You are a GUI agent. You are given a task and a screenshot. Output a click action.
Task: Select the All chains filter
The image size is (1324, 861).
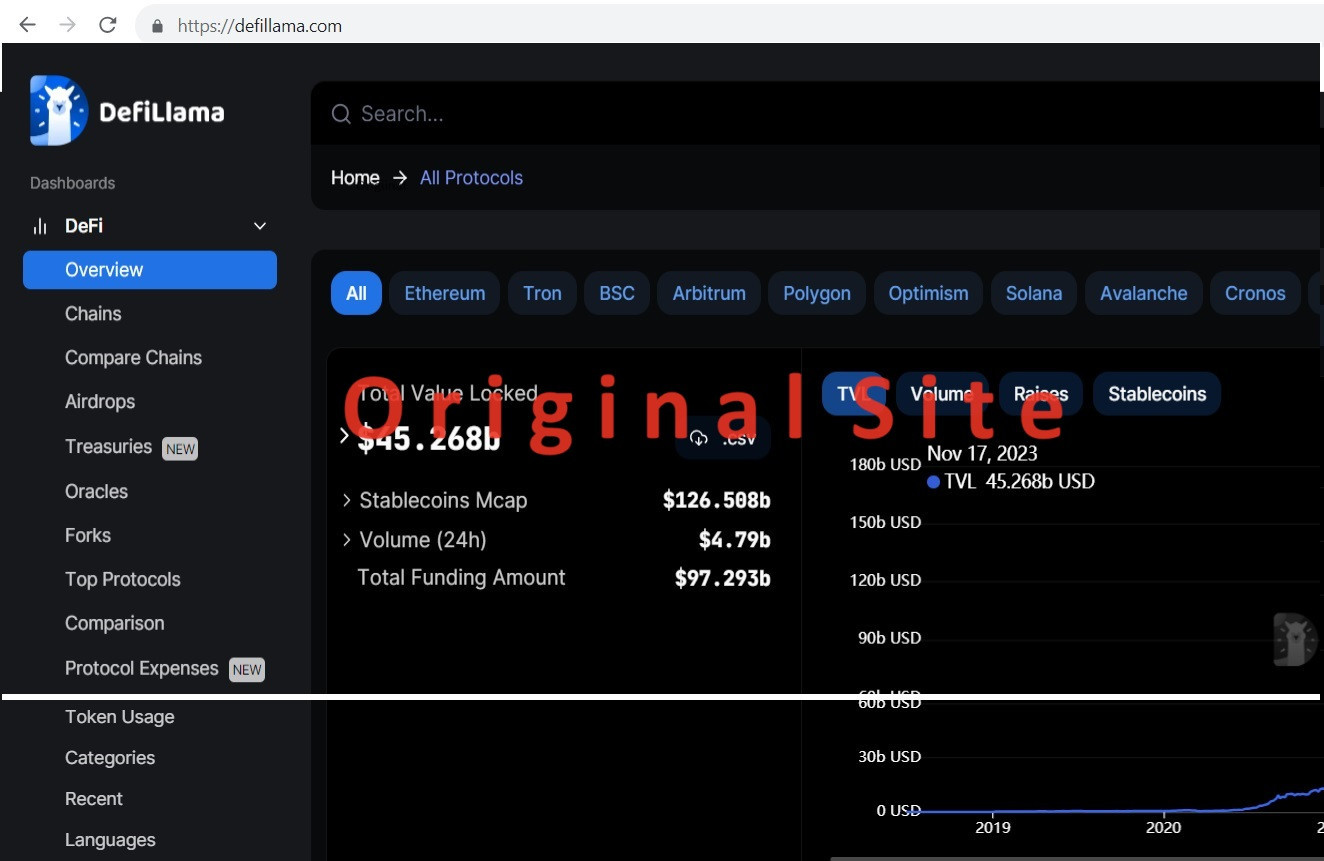pos(356,293)
